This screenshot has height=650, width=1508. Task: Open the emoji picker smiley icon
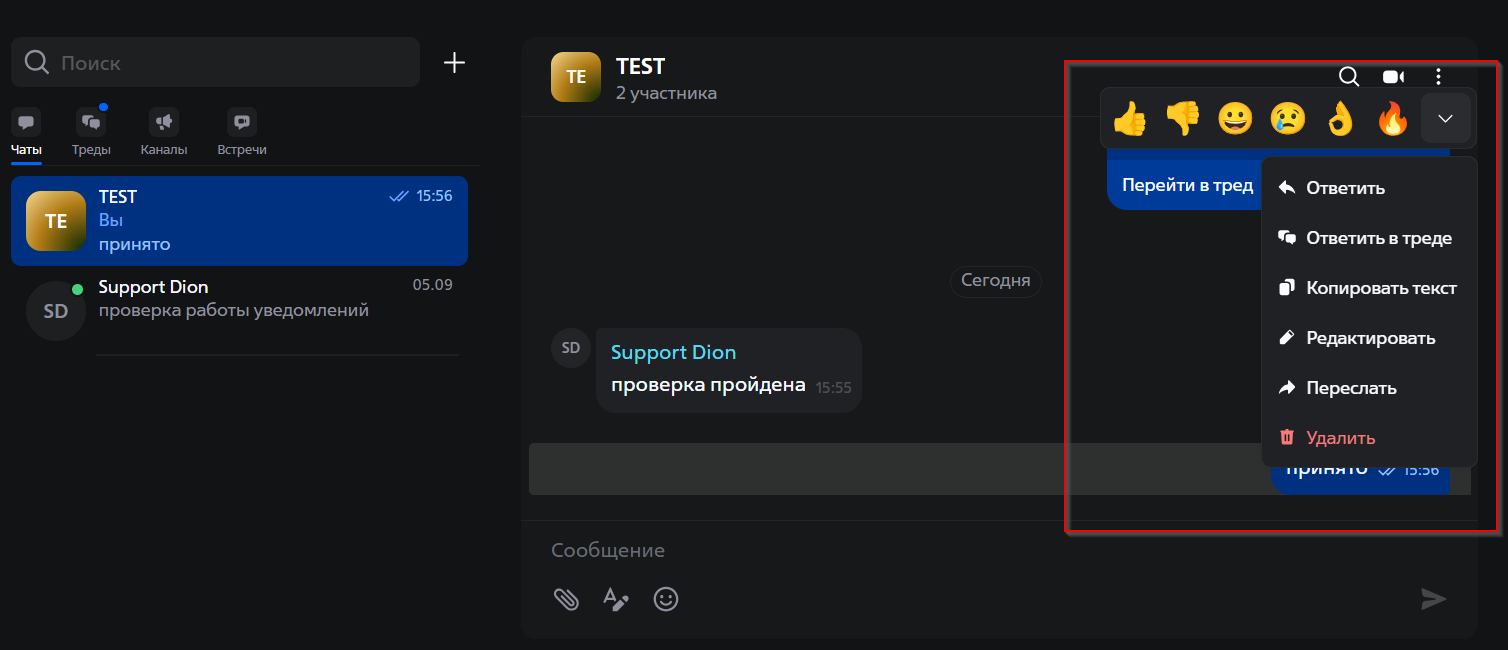pyautogui.click(x=665, y=599)
